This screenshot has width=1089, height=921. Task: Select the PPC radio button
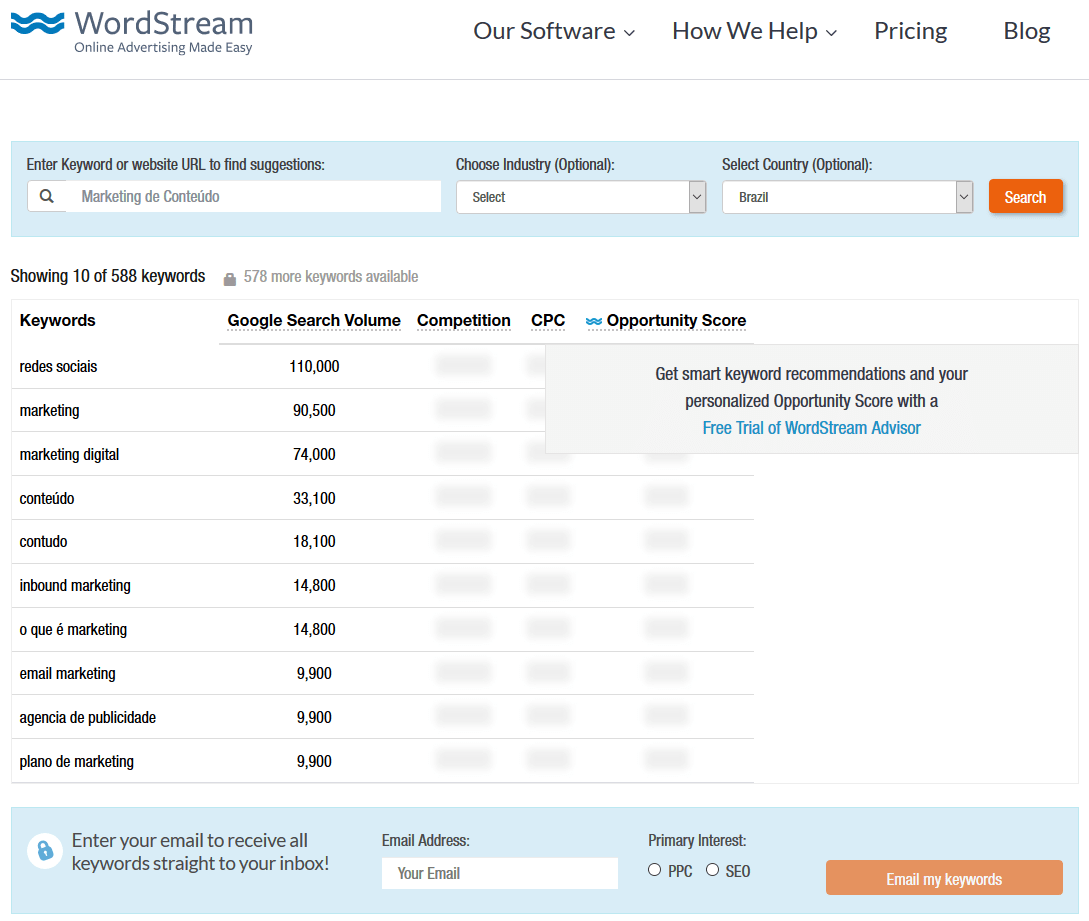click(x=654, y=870)
